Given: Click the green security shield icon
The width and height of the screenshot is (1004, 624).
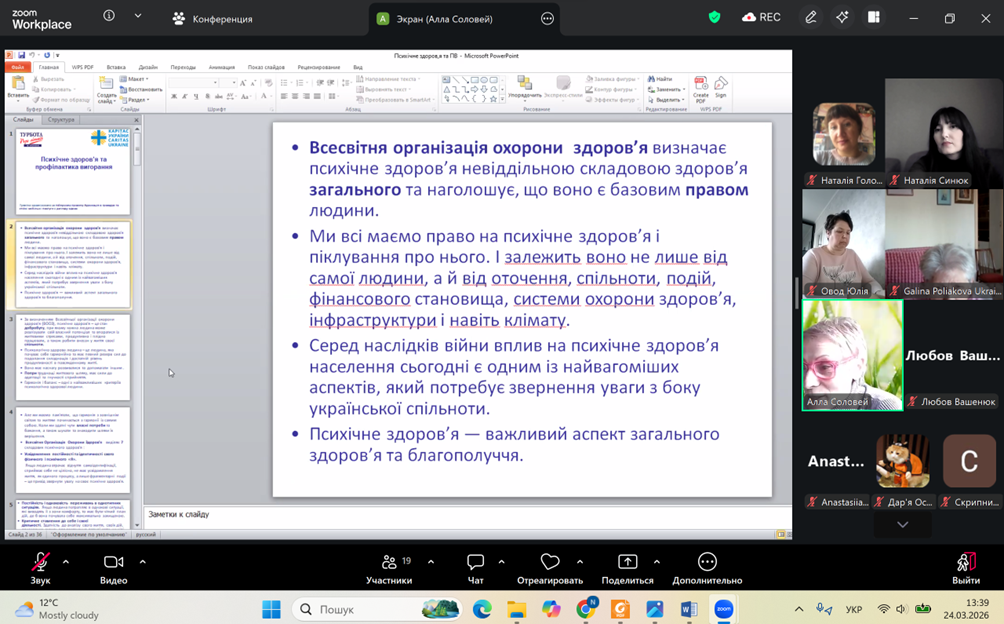Looking at the screenshot, I should click(714, 17).
